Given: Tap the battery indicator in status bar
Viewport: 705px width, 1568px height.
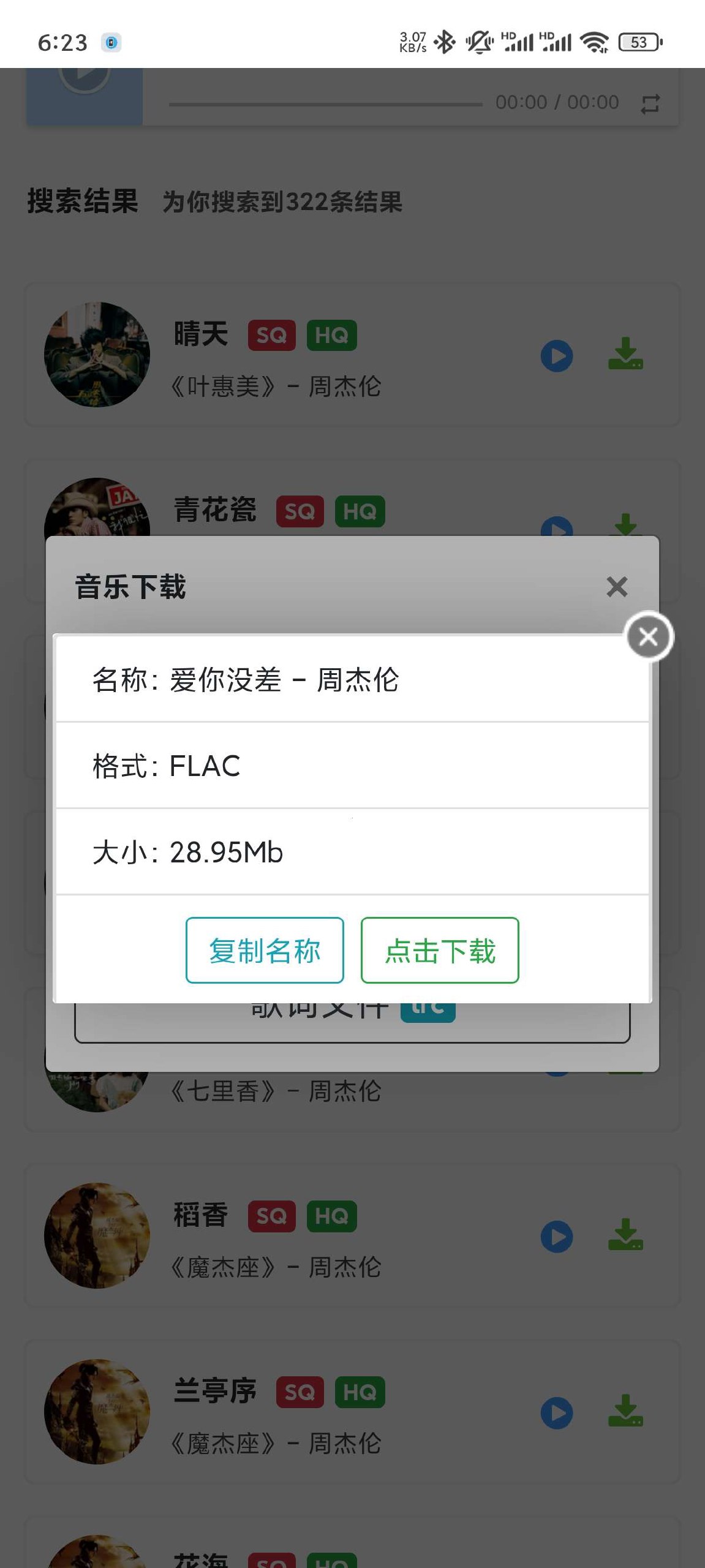Looking at the screenshot, I should [640, 42].
